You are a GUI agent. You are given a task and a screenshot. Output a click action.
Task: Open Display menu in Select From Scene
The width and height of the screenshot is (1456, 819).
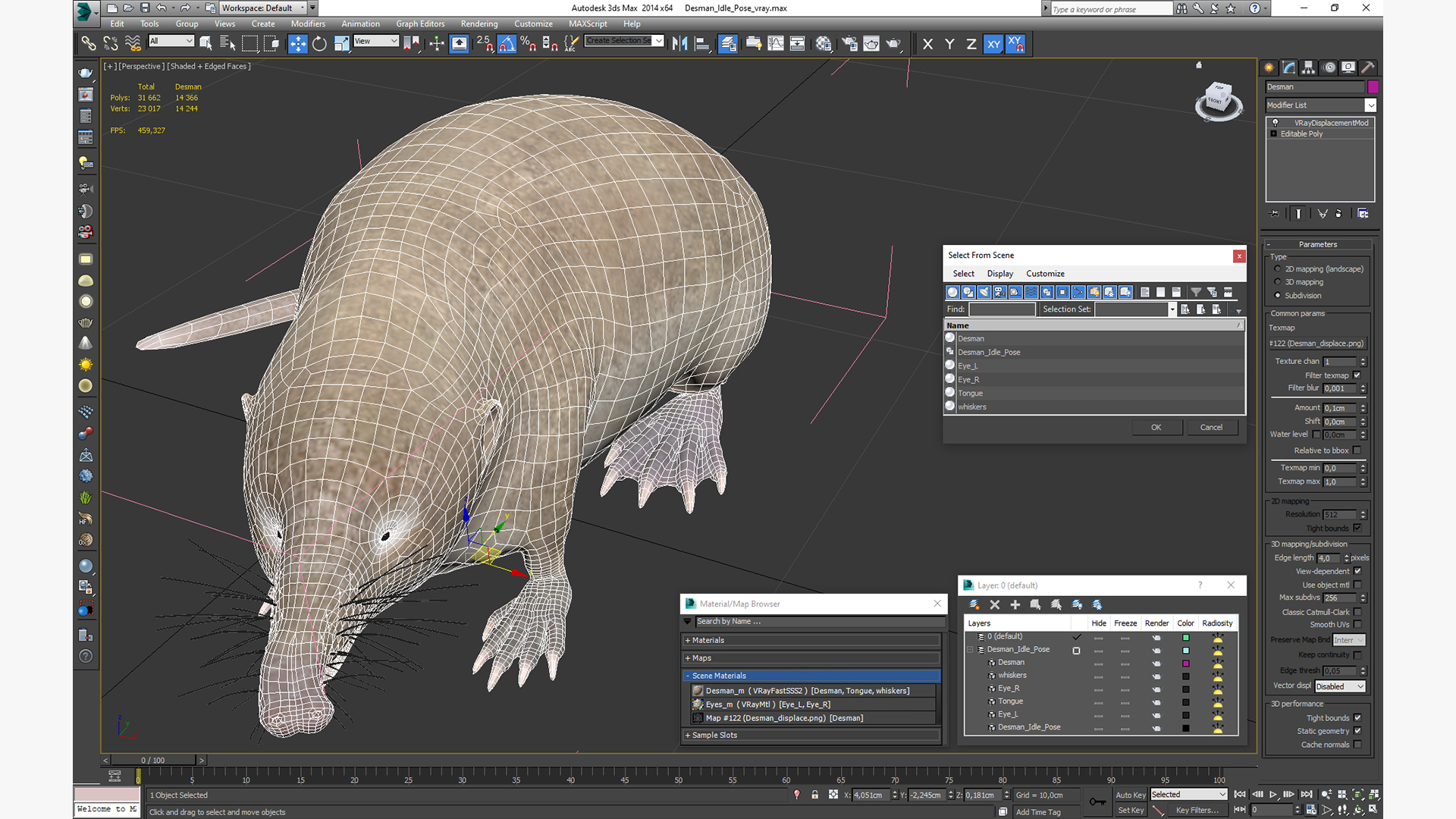click(x=999, y=274)
